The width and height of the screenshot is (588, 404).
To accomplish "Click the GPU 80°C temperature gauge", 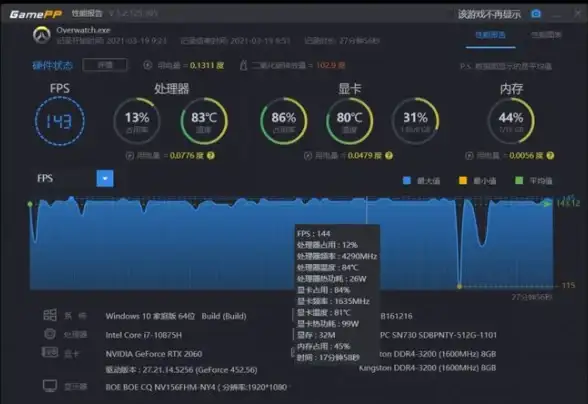I will pos(350,121).
